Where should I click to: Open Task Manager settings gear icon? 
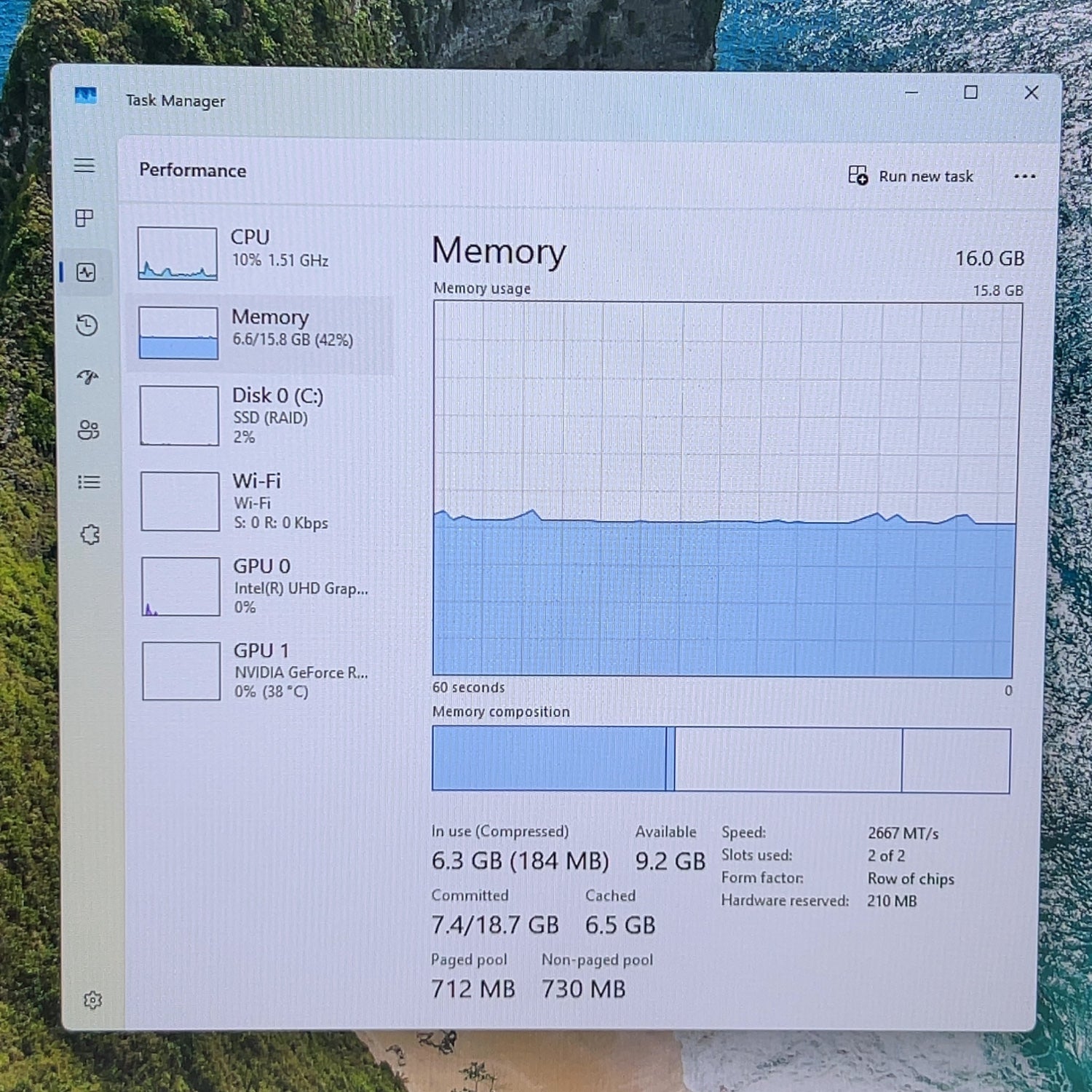point(92,1000)
